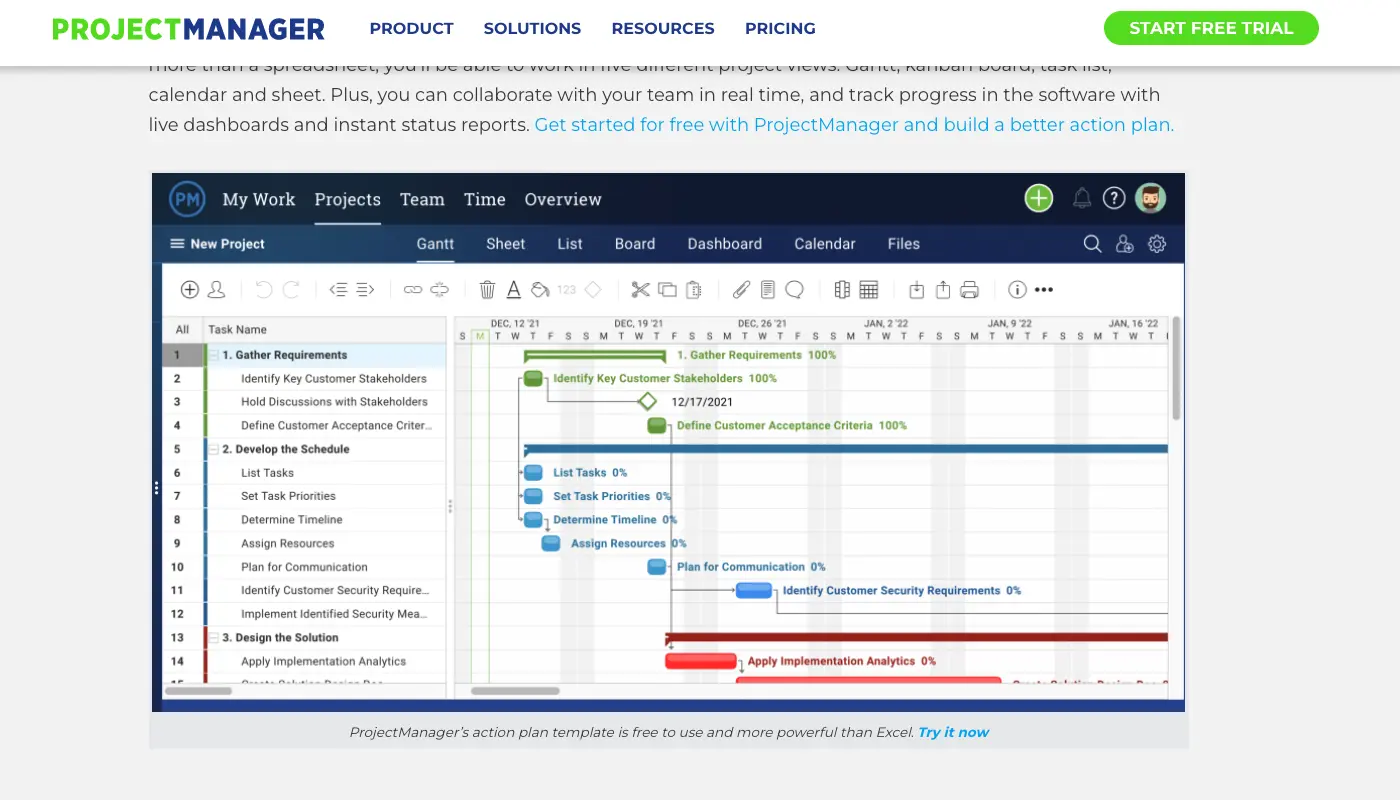Click the paint bucket fill color icon
The width and height of the screenshot is (1400, 800).
(540, 290)
